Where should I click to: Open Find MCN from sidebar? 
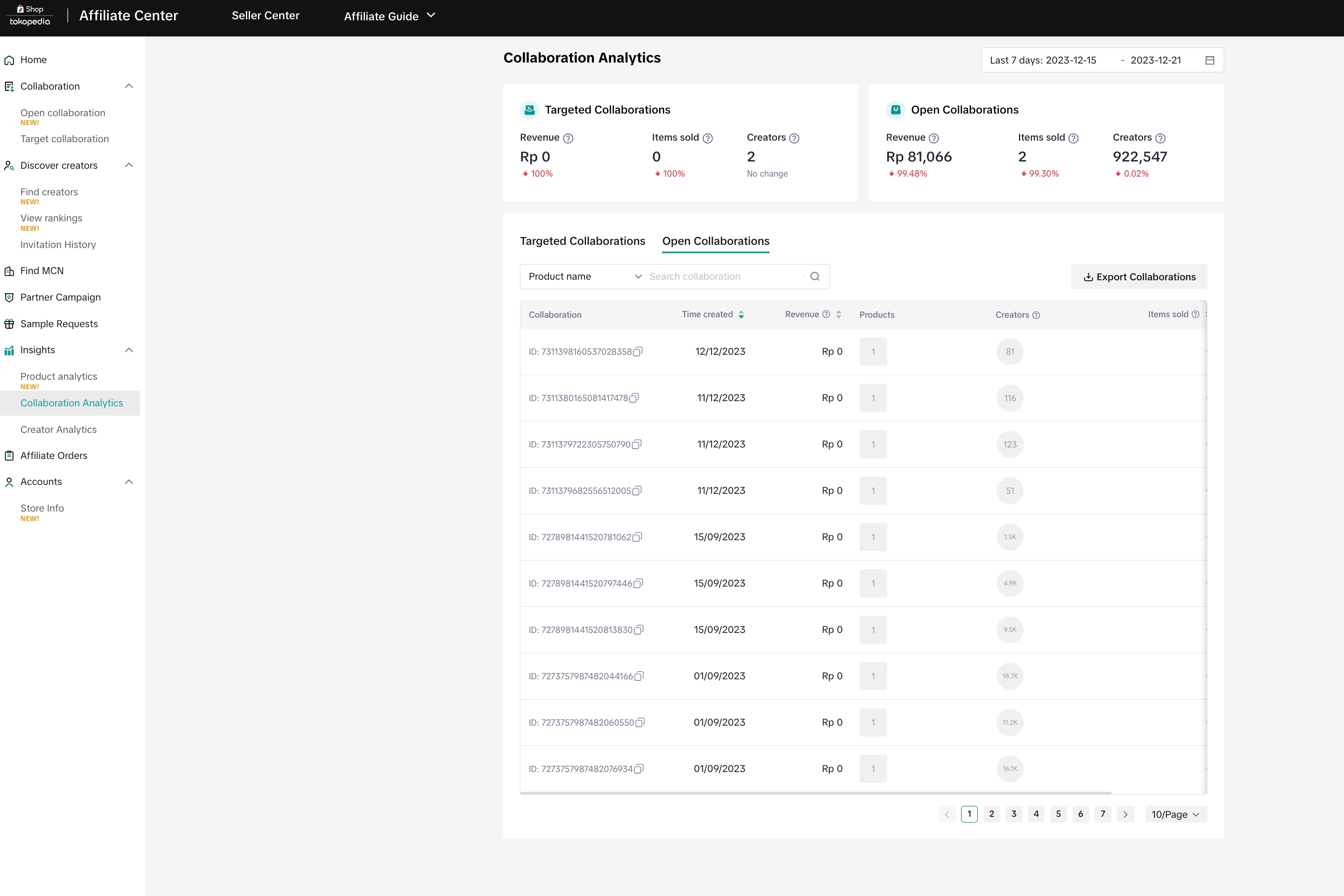click(42, 271)
